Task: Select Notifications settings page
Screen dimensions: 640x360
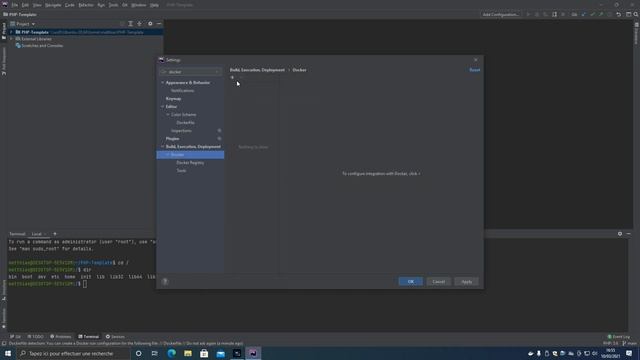Action: [182, 91]
